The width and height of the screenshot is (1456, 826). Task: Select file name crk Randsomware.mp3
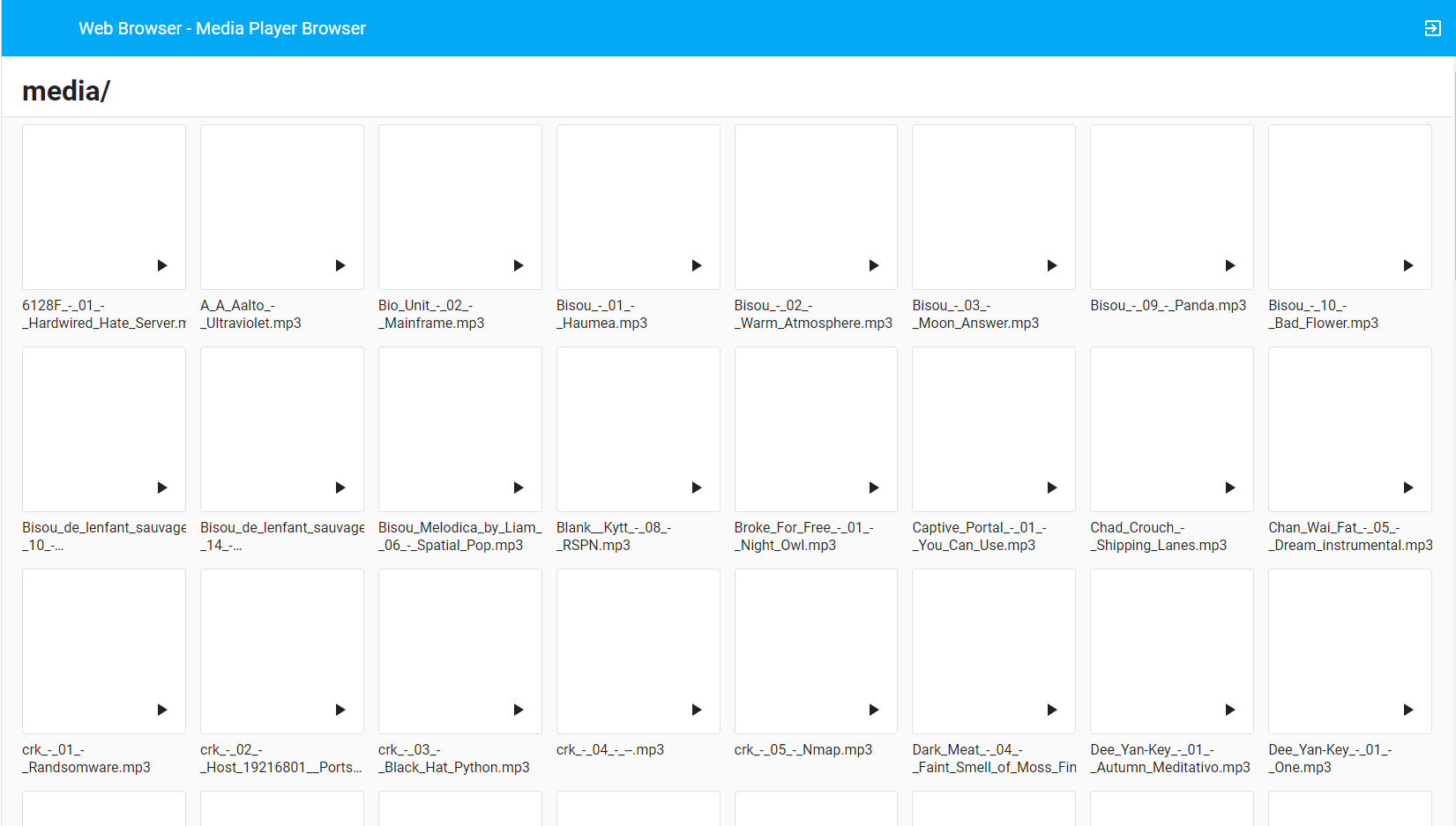(x=86, y=759)
